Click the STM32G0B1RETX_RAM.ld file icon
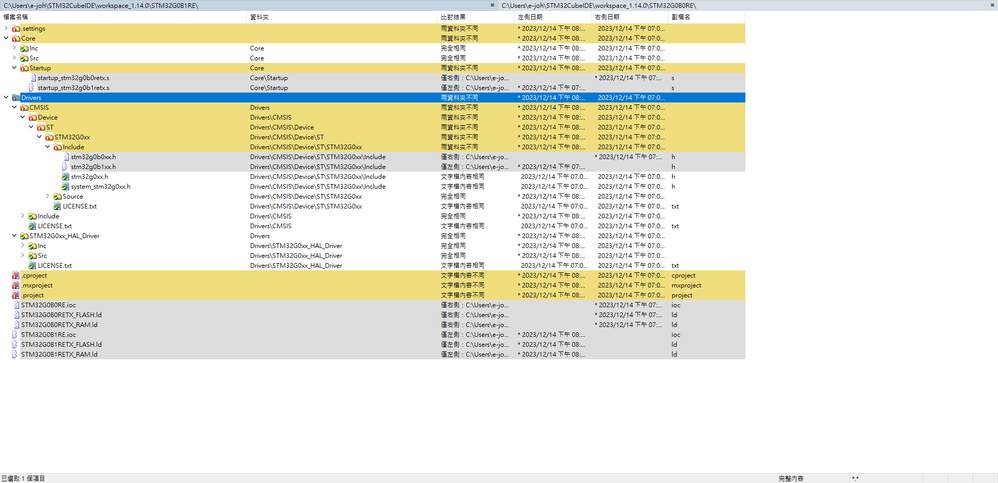 tap(14, 354)
